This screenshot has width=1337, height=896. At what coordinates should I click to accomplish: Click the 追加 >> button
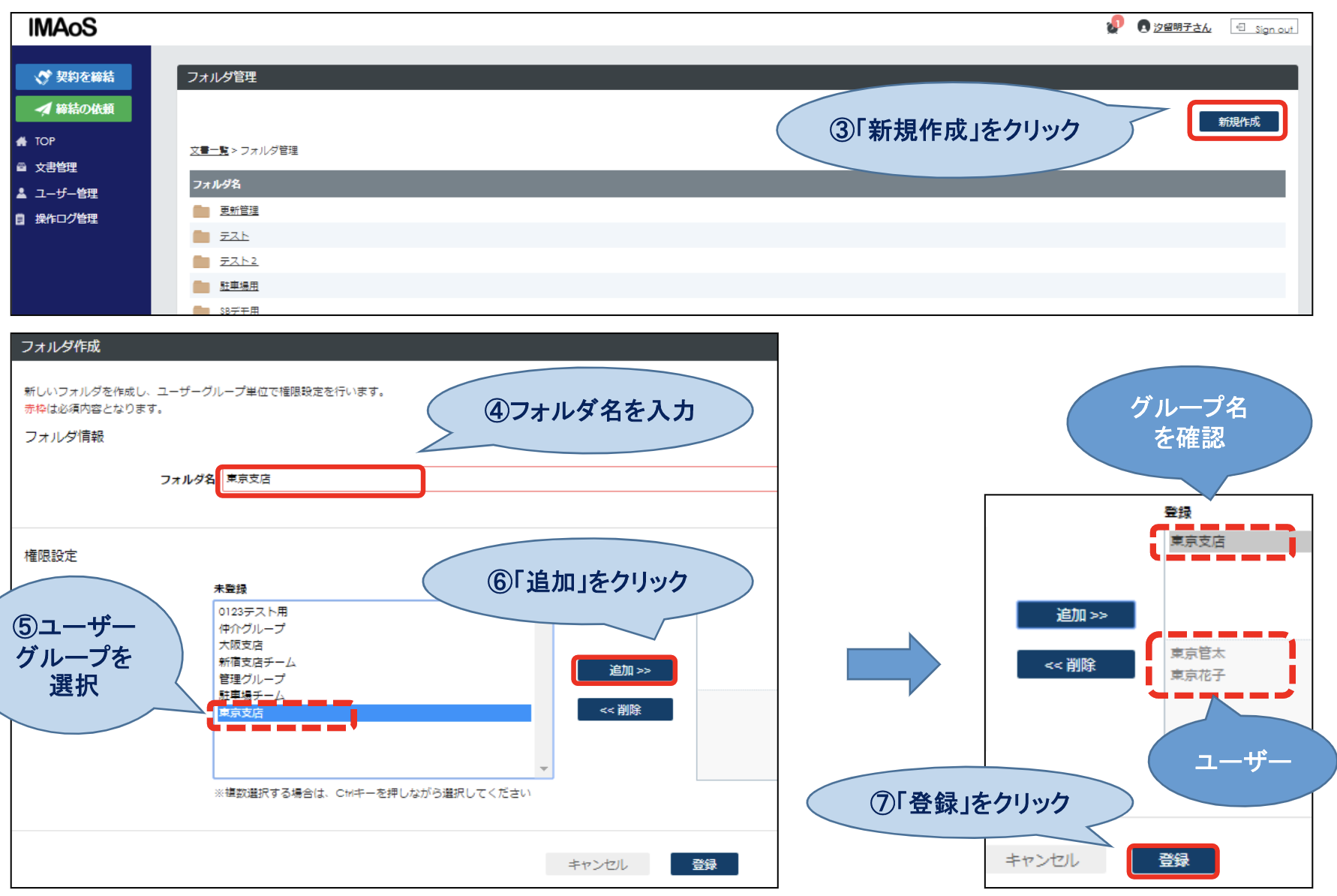625,671
